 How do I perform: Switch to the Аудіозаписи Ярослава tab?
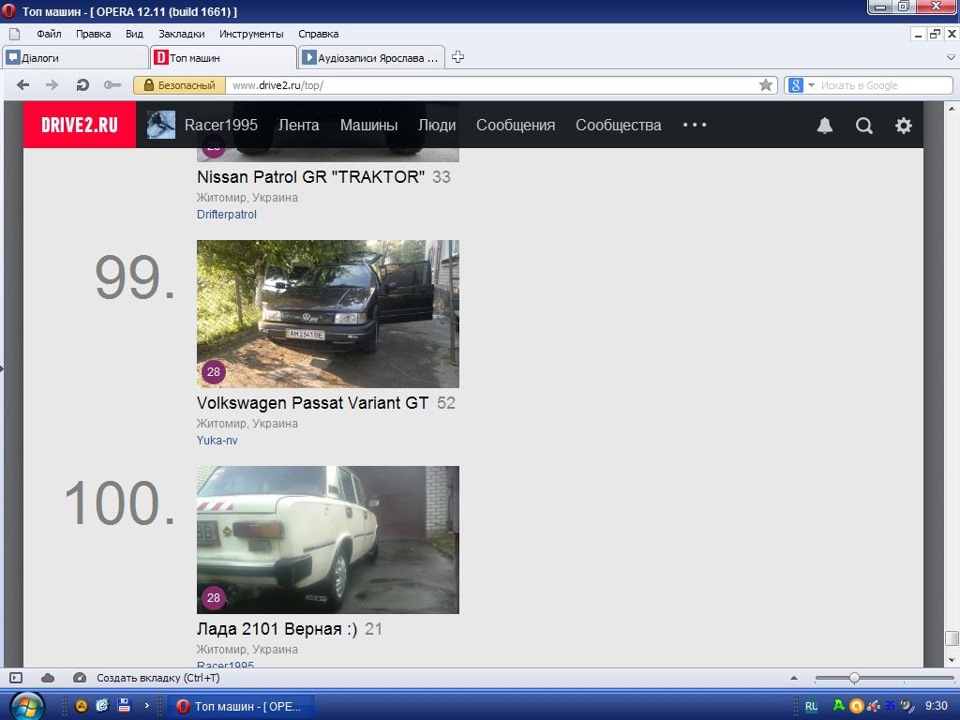[x=372, y=58]
